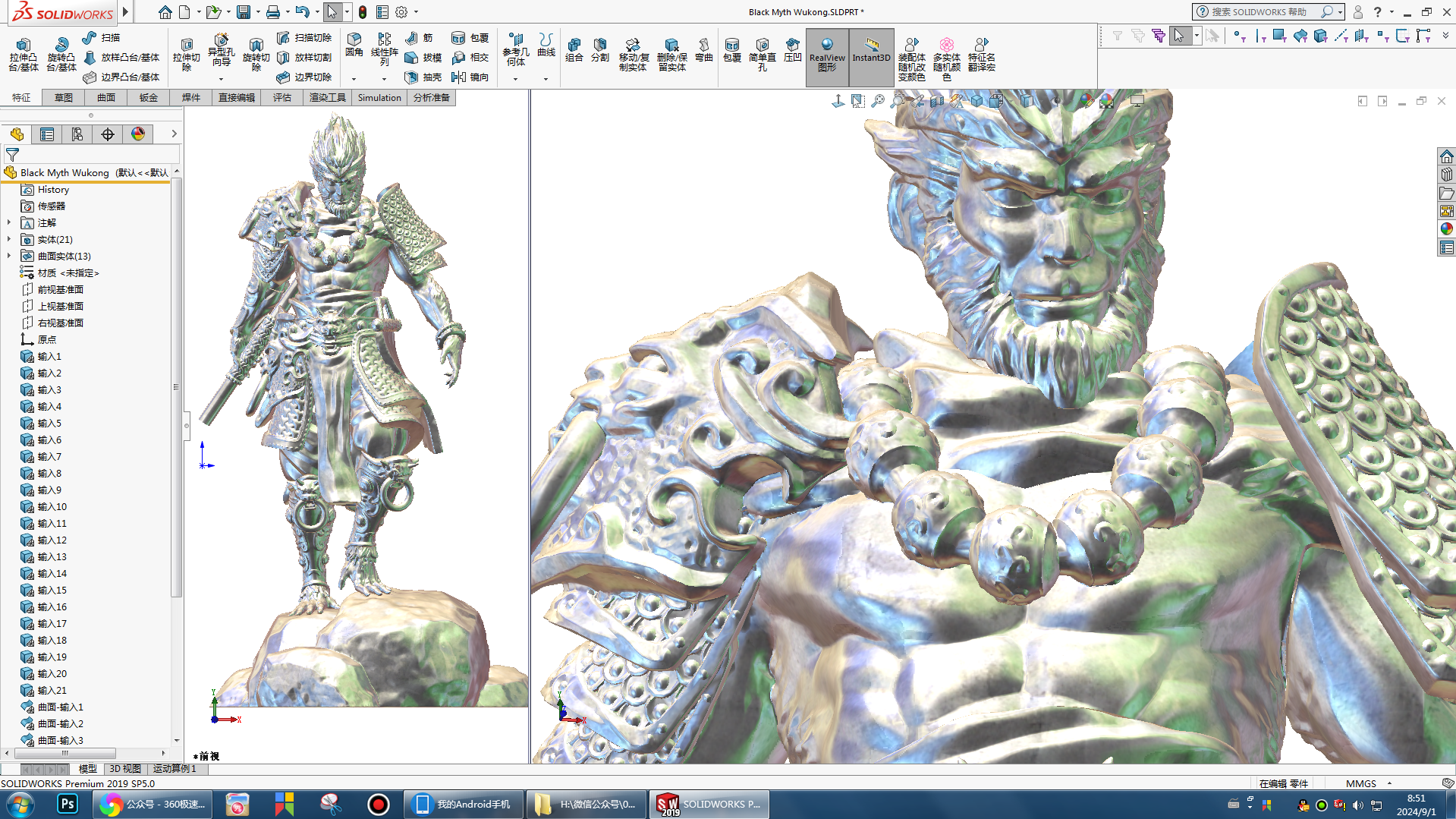Click the Delete/Keep Body (删除/保留实体) tool
Image resolution: width=1456 pixels, height=819 pixels.
(671, 55)
